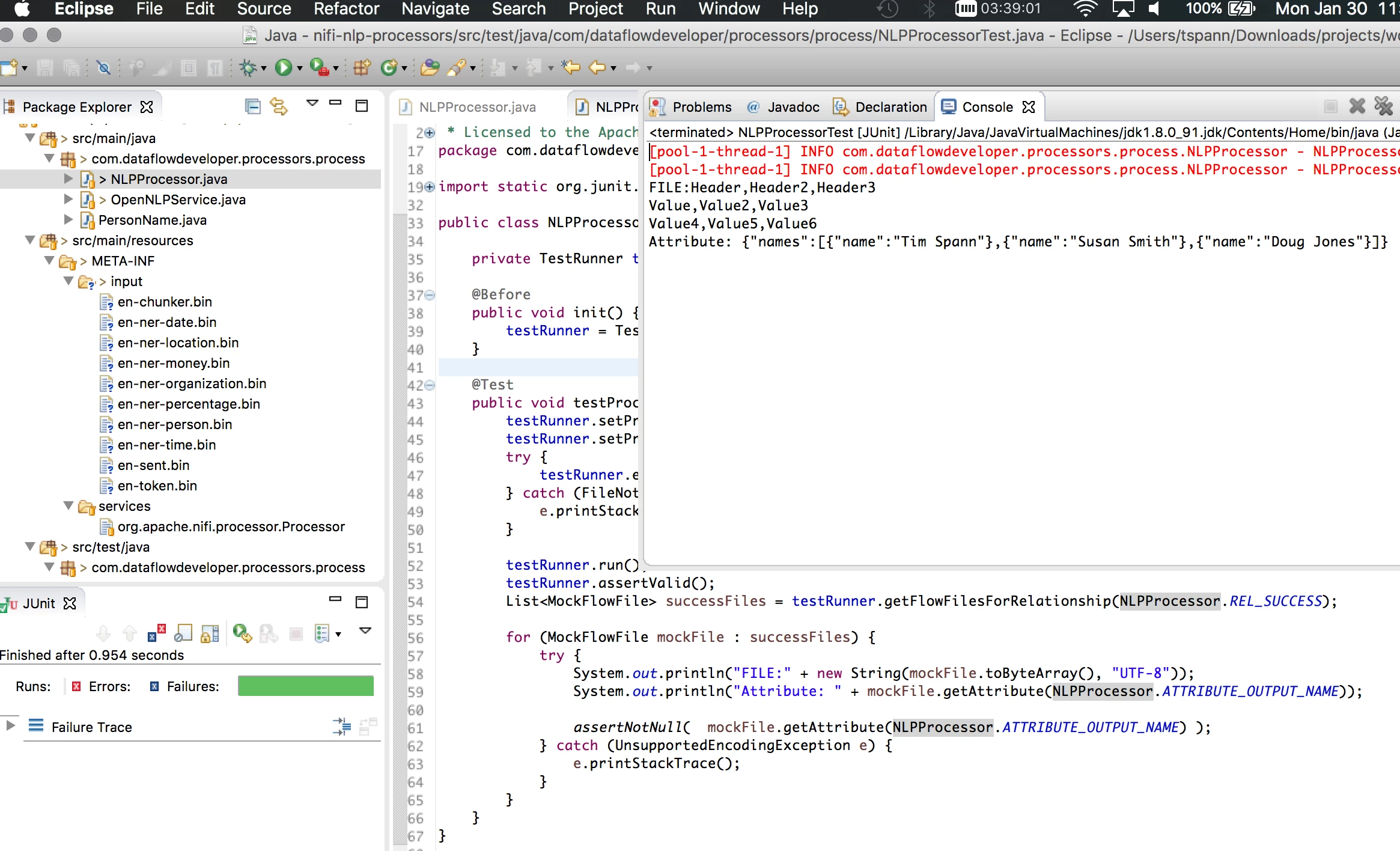Click the Open Task/Search flashlight icon
The image size is (1400, 851).
point(456,68)
